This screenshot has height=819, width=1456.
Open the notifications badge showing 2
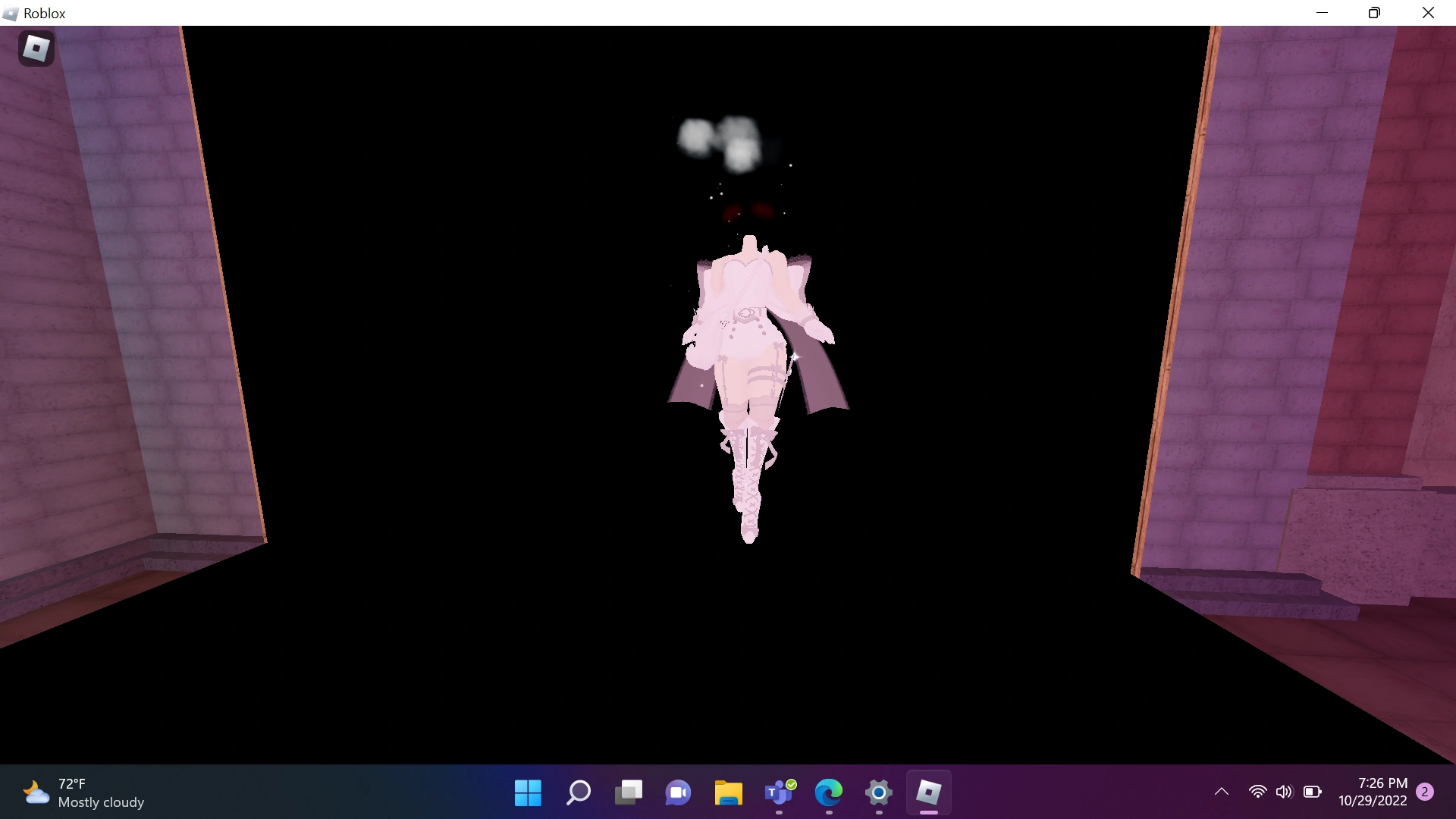(x=1425, y=792)
